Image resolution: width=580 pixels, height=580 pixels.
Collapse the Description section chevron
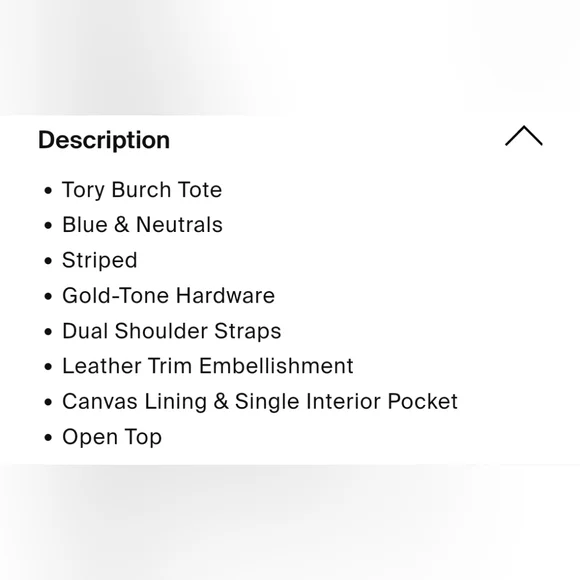(524, 136)
